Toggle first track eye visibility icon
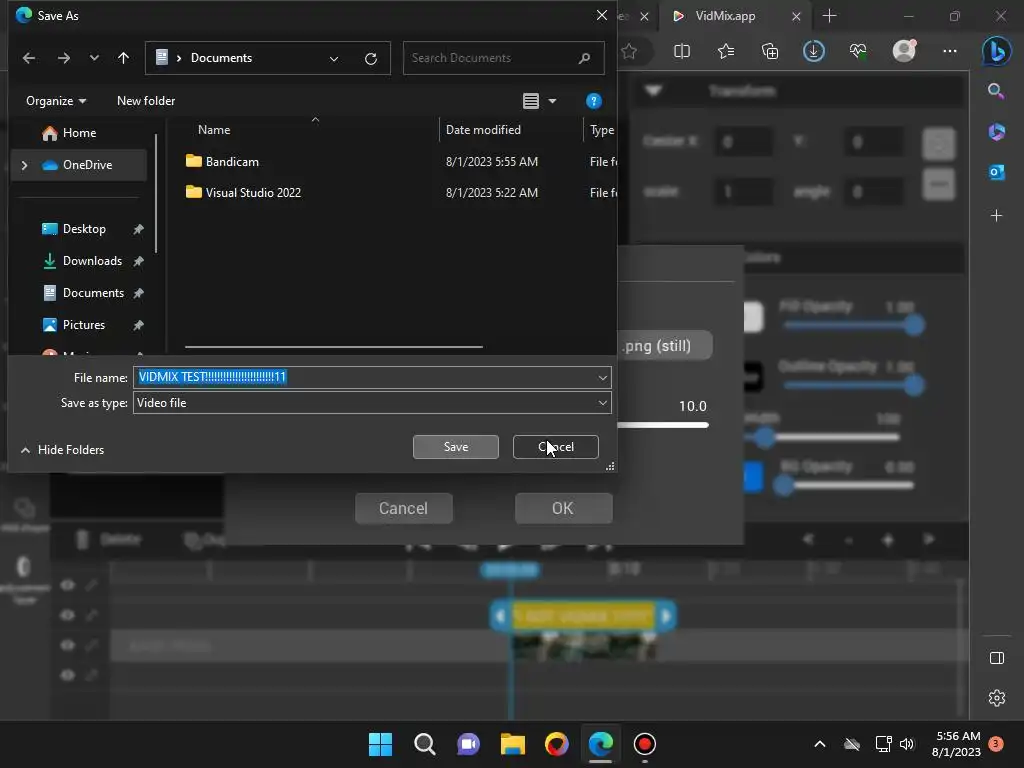This screenshot has width=1024, height=768. click(x=67, y=585)
